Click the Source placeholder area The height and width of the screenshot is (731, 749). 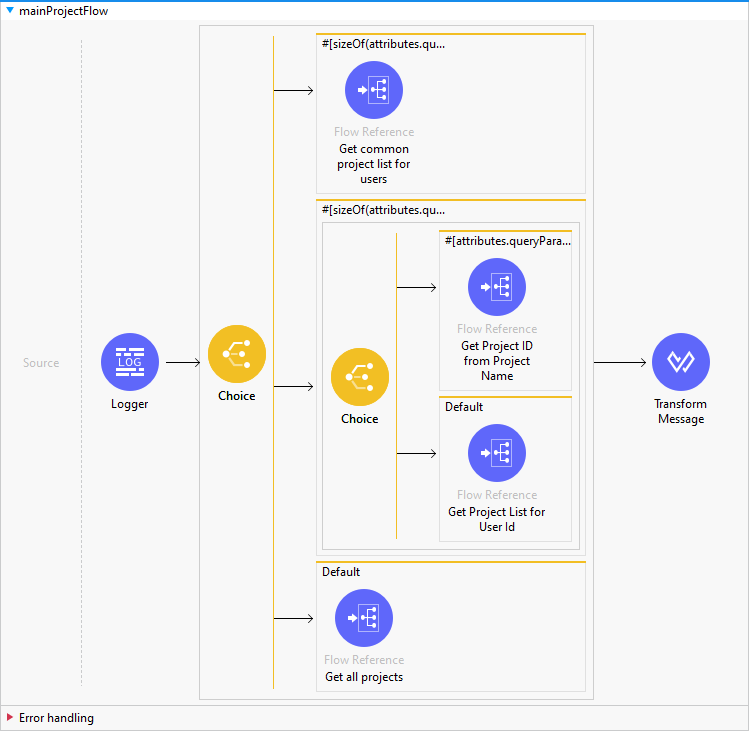click(x=41, y=363)
